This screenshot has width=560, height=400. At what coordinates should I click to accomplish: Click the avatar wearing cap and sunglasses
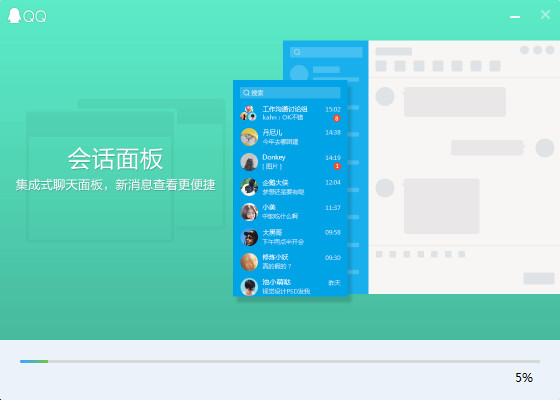pos(249,237)
